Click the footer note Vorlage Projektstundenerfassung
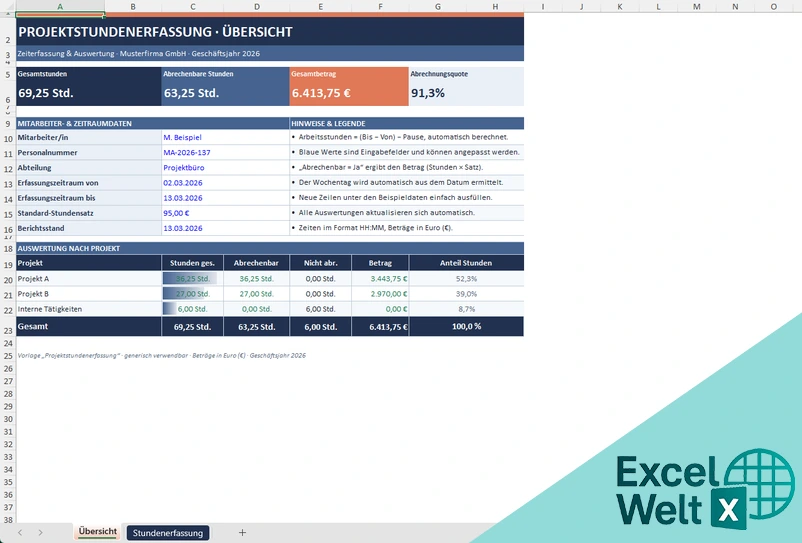This screenshot has height=543, width=802. pos(162,355)
